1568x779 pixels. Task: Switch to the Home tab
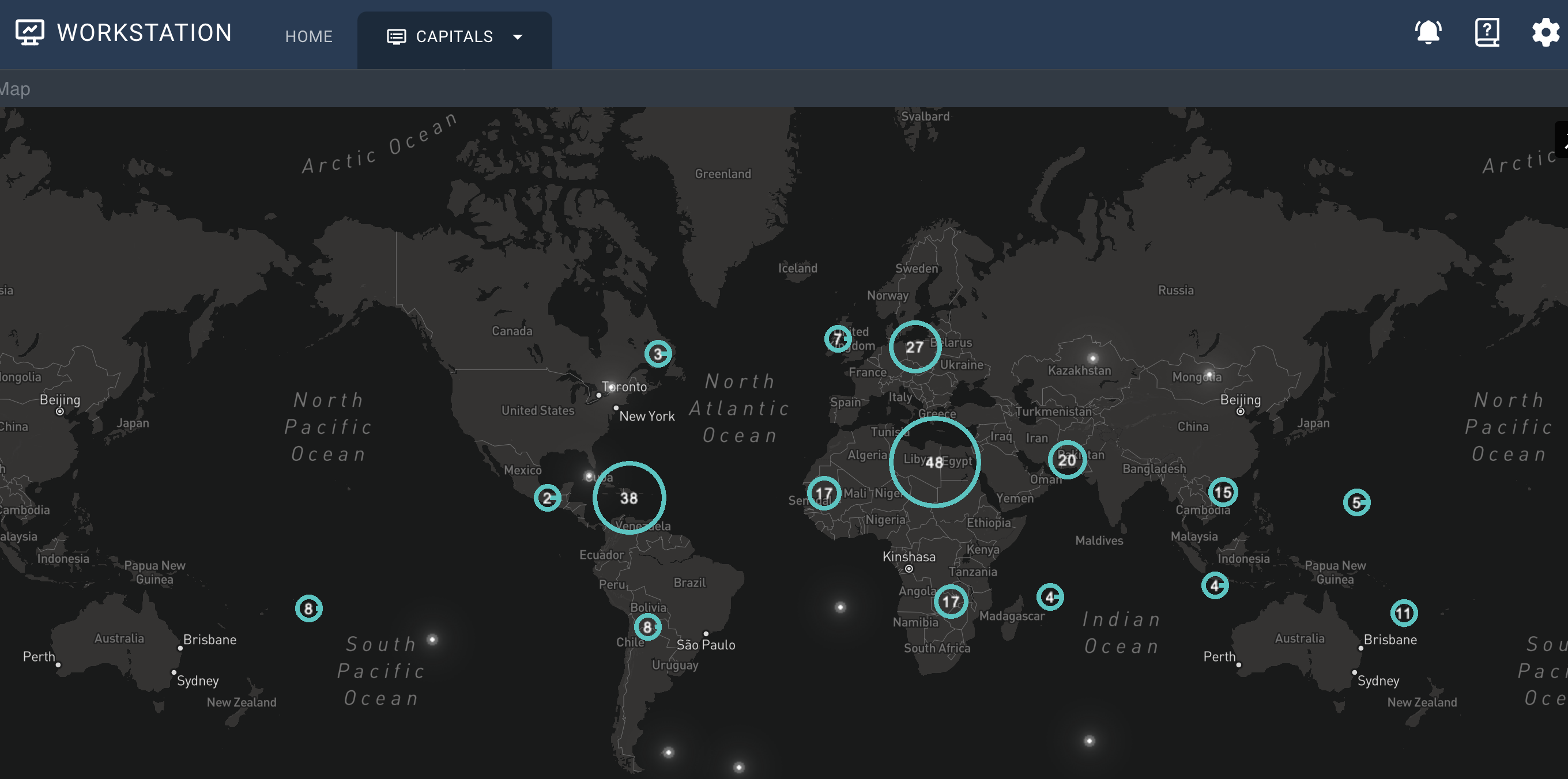click(308, 36)
